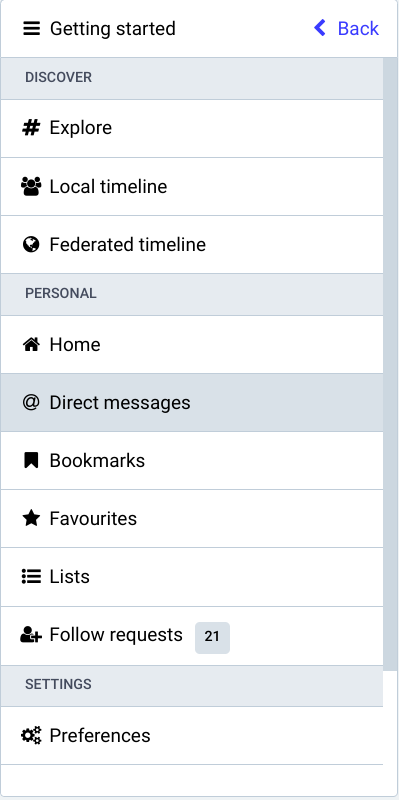The height and width of the screenshot is (800, 399).
Task: Click the globe icon for Federated timeline
Action: click(x=31, y=245)
